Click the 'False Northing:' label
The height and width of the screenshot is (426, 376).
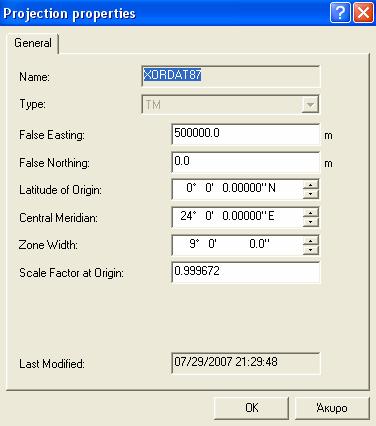pos(54,163)
